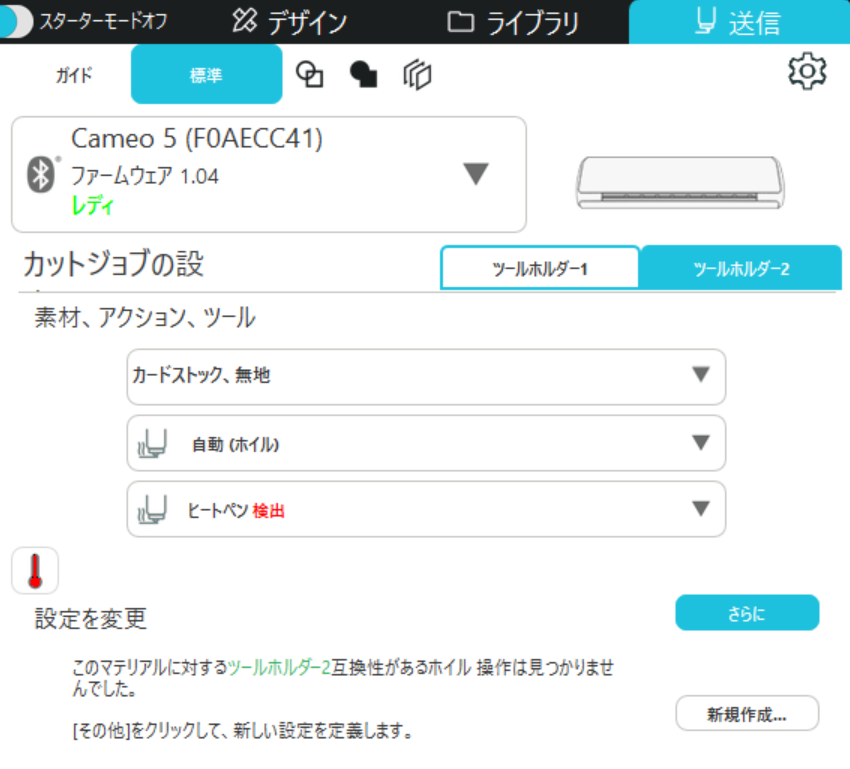Open the カードストック、無地 material dropdown
Screen dimensions: 850x769
[426, 377]
